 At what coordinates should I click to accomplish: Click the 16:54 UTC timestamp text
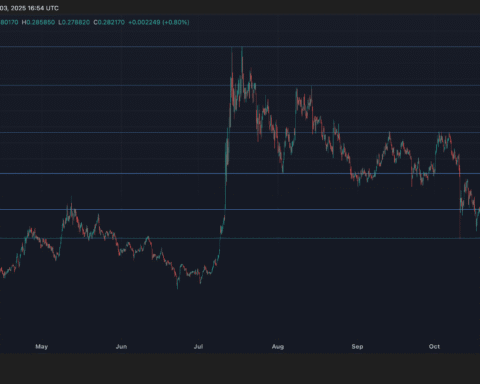[43, 8]
